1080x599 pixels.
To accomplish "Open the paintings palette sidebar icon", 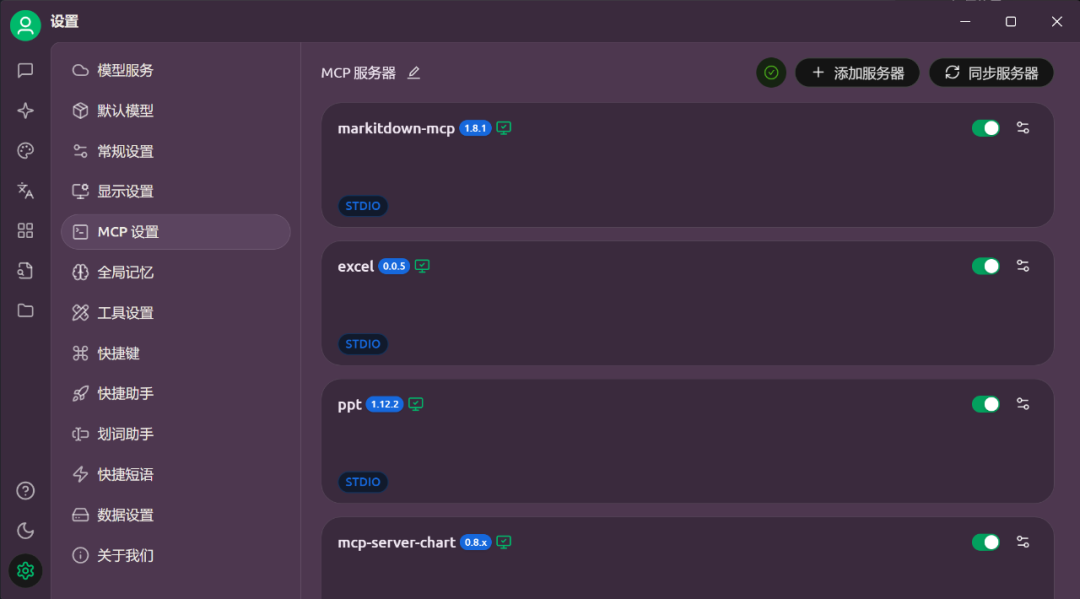I will 25,151.
